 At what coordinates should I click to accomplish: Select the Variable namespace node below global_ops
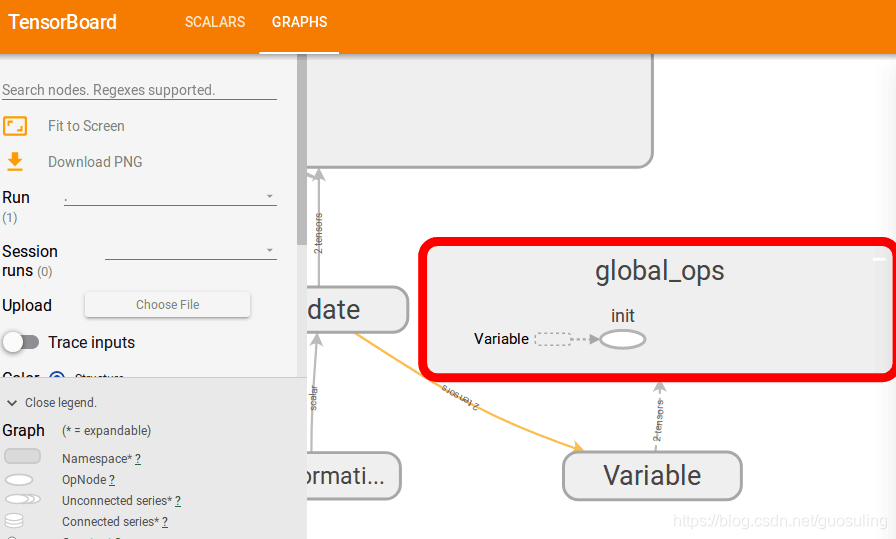[652, 476]
